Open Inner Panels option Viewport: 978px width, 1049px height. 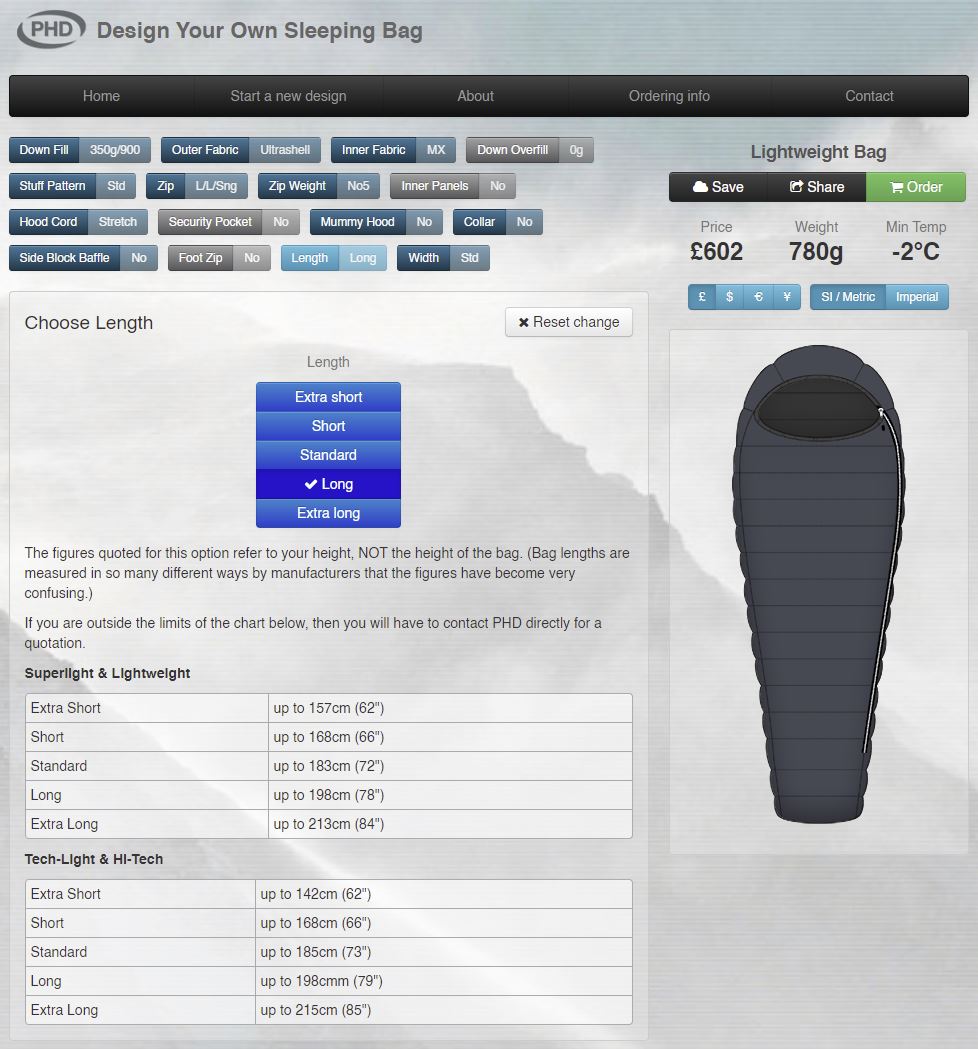(453, 186)
